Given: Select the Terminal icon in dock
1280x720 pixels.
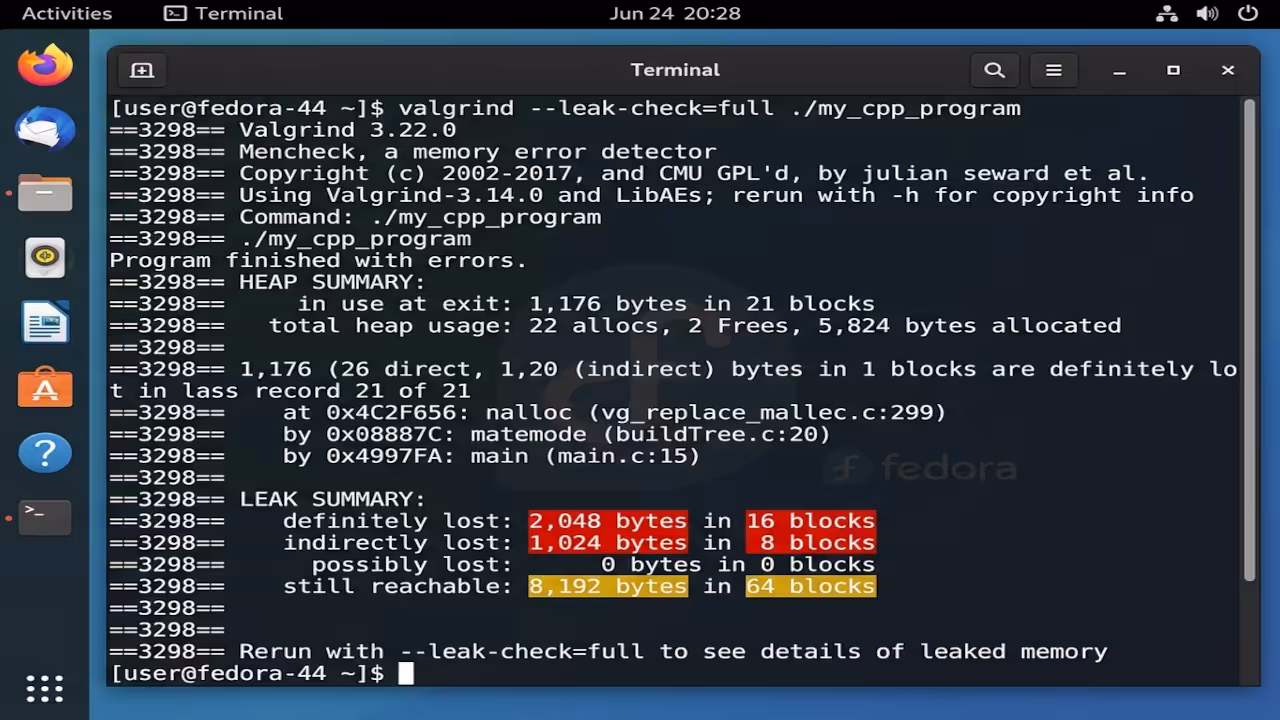Looking at the screenshot, I should (45, 517).
